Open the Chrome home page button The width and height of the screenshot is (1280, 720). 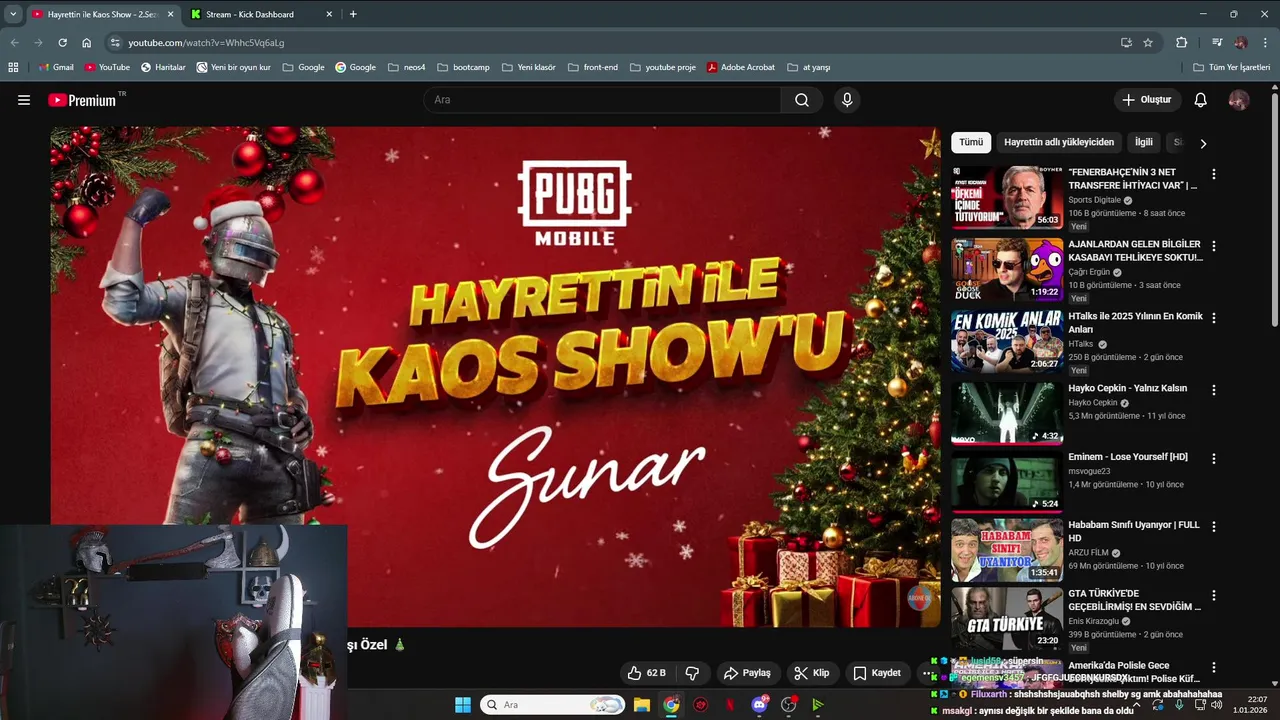coord(86,43)
